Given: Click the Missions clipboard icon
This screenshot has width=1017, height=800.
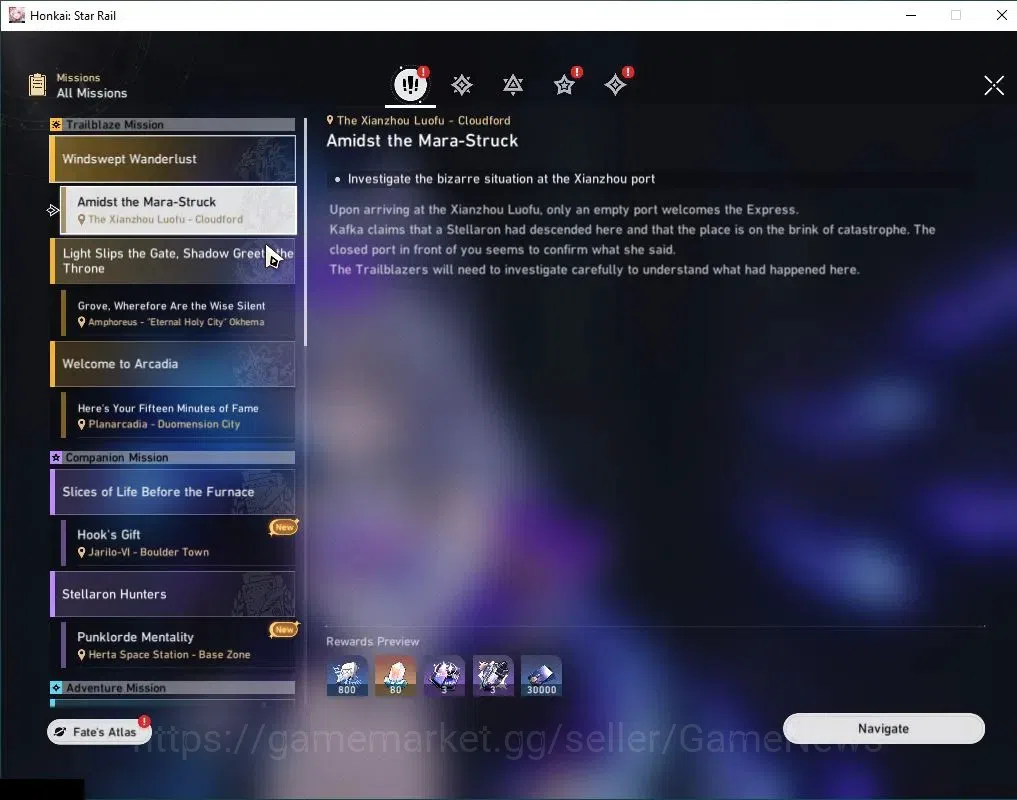Looking at the screenshot, I should coord(38,84).
